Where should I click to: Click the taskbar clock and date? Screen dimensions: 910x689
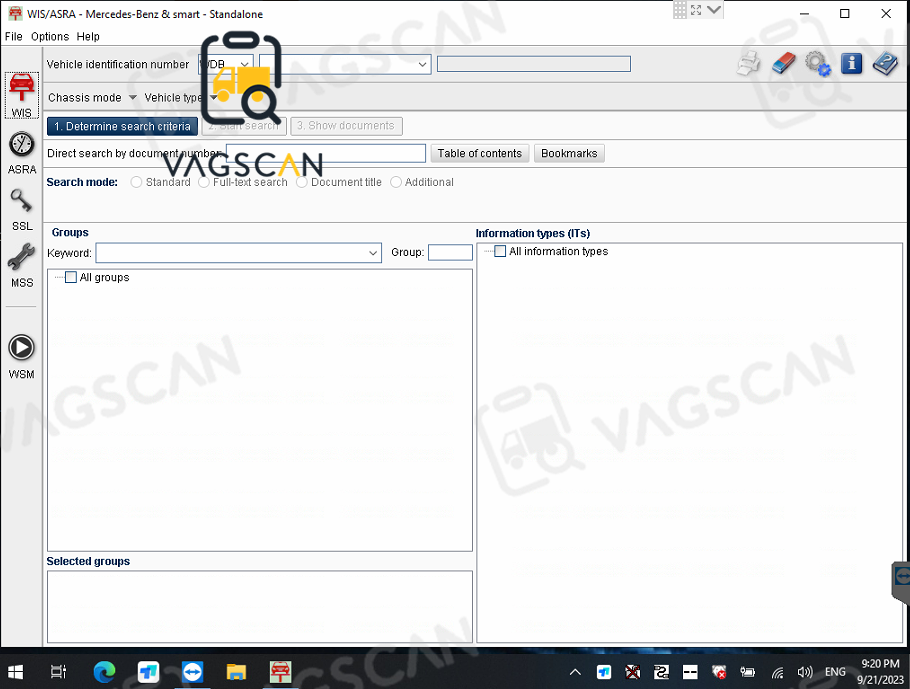880,672
